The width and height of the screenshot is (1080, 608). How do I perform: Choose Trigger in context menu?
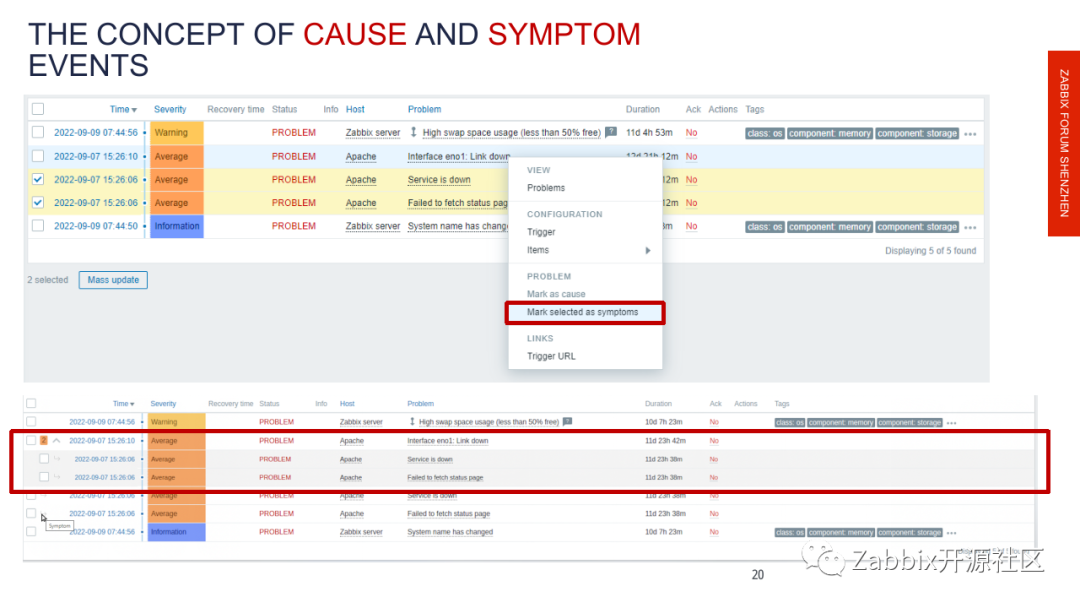click(x=541, y=232)
